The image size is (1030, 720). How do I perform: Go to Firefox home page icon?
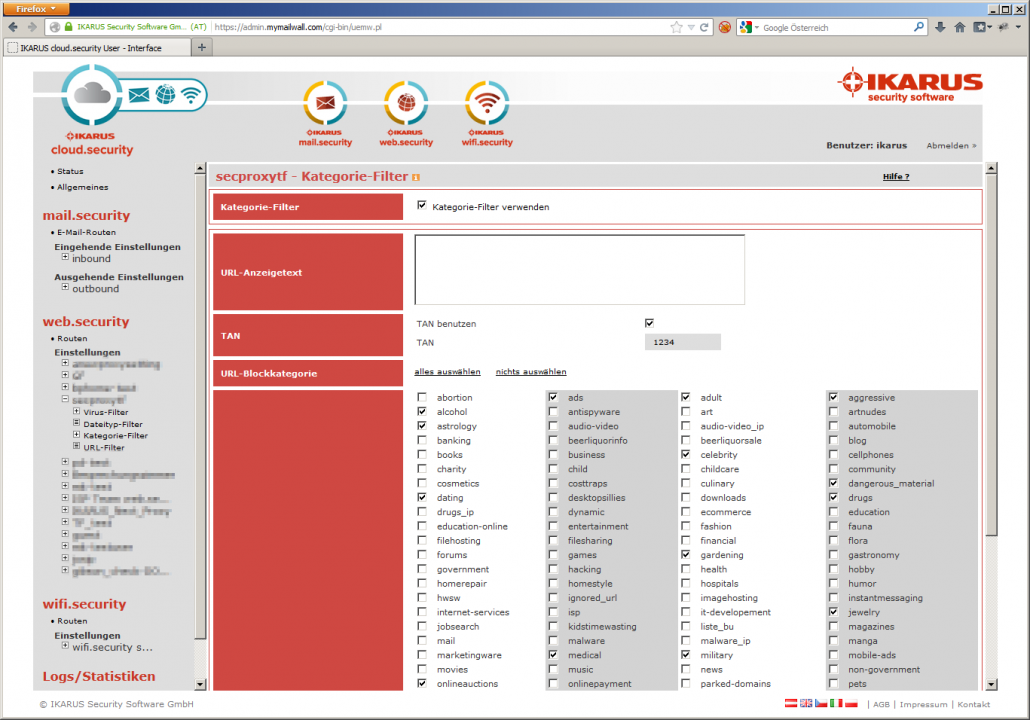[x=960, y=27]
